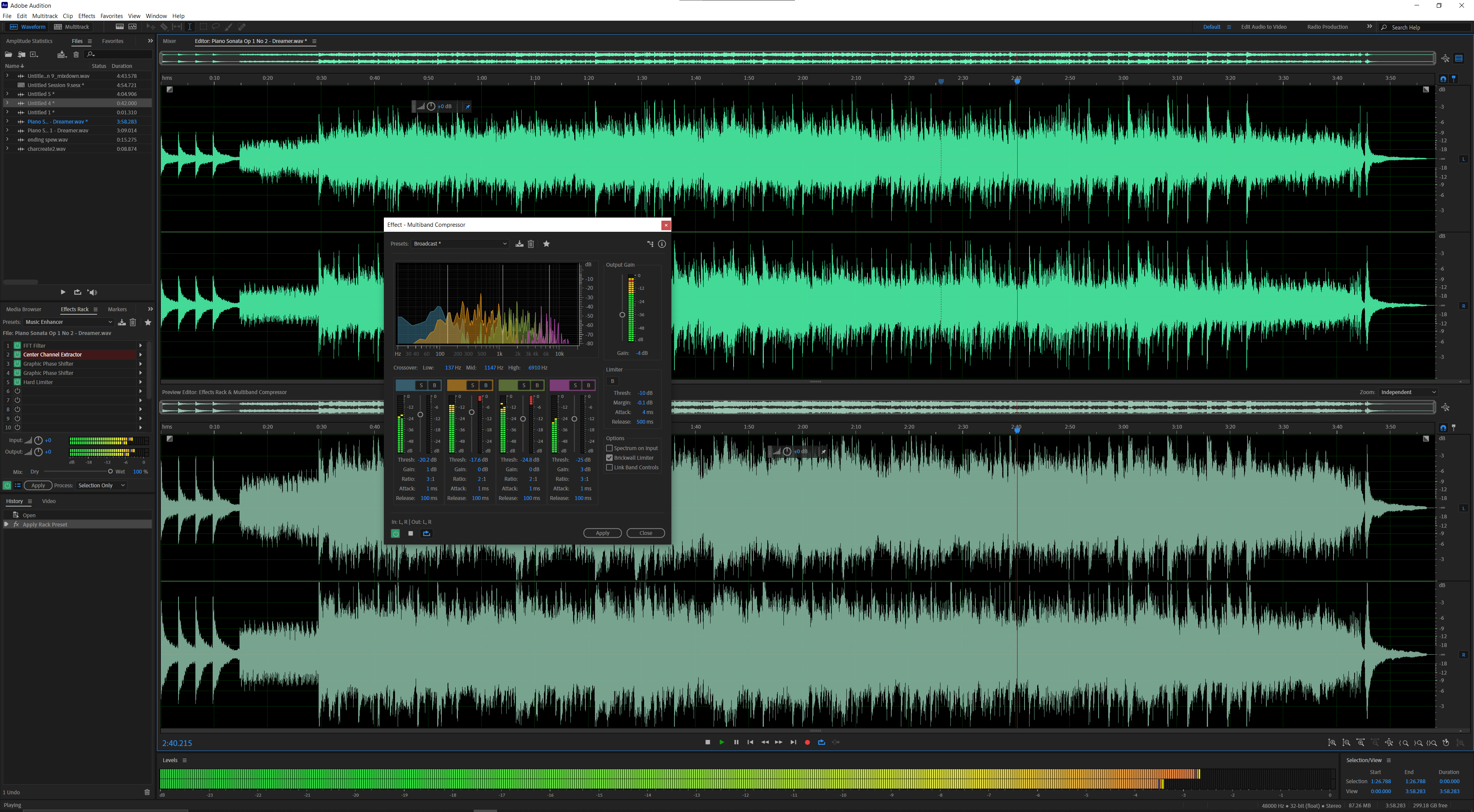Viewport: 1474px width, 812px height.
Task: Select Hard Limiter effect slot
Action: click(38, 382)
